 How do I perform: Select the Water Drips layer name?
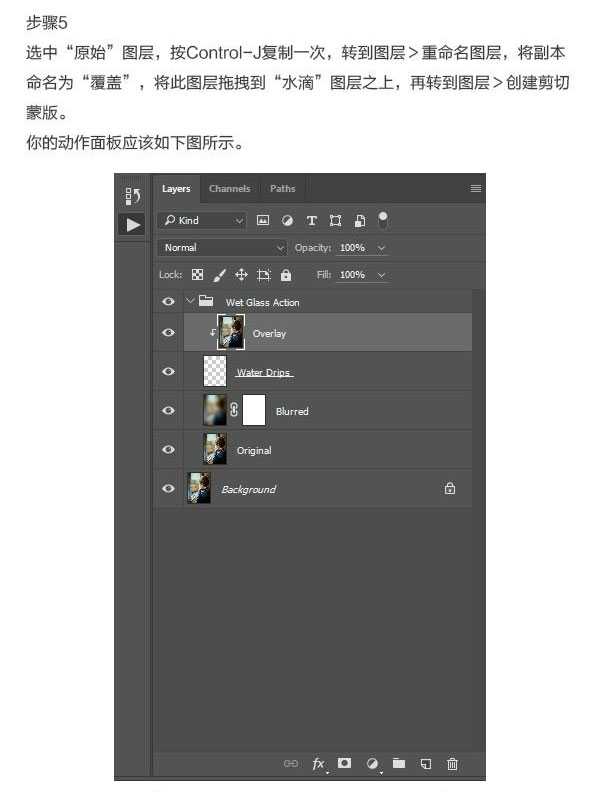pos(264,372)
